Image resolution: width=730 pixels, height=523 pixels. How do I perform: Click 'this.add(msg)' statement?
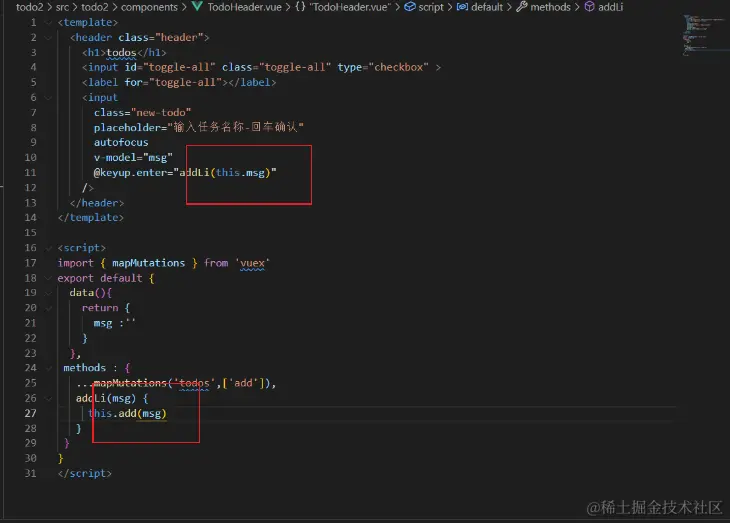[127, 414]
